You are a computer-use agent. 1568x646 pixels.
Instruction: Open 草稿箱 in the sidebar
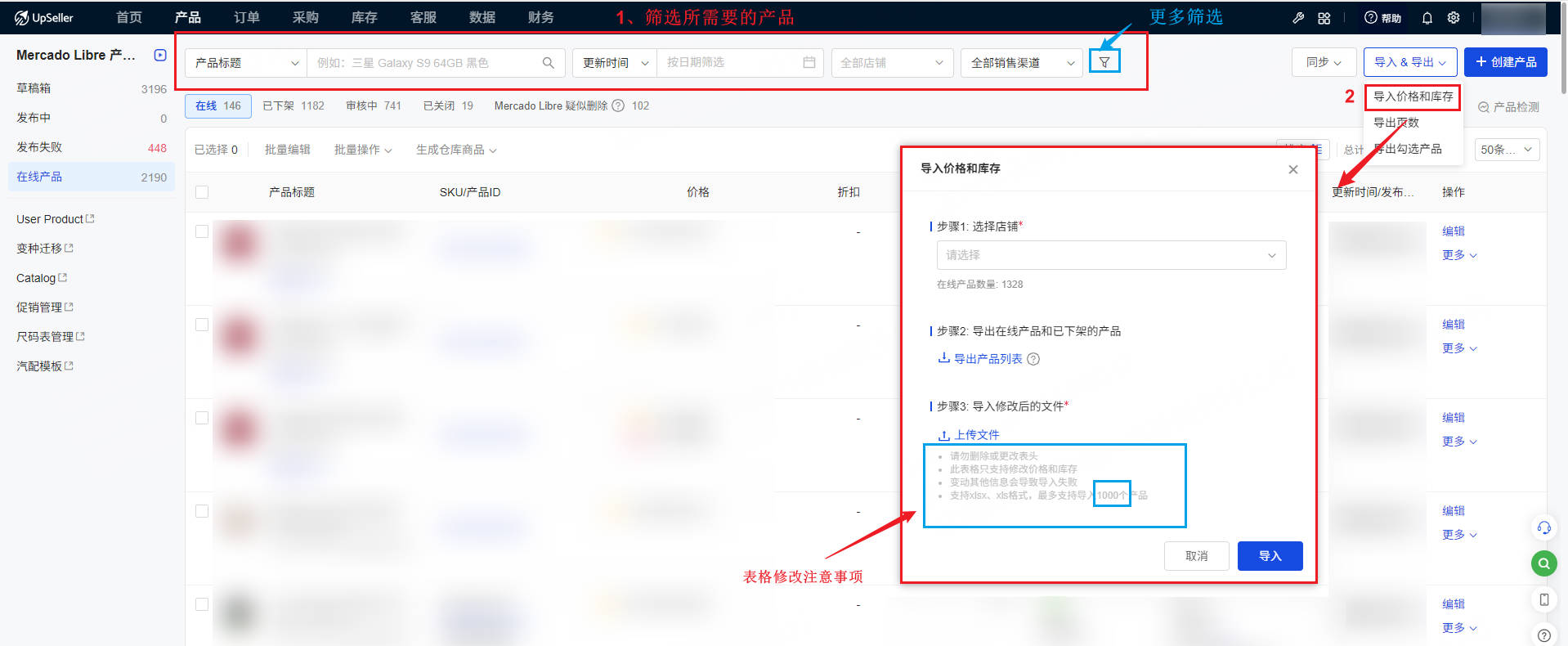pos(92,88)
